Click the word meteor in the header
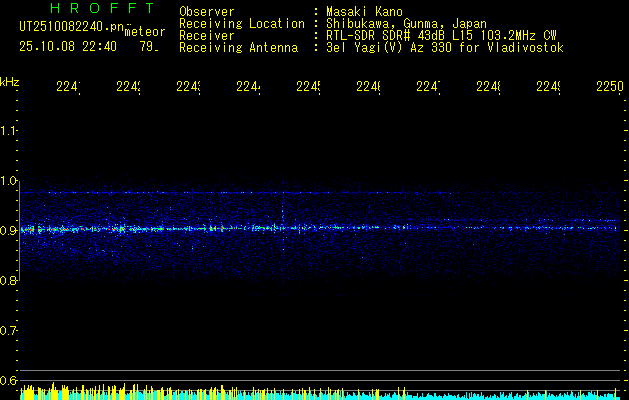This screenshot has height=400, width=629. click(x=145, y=32)
